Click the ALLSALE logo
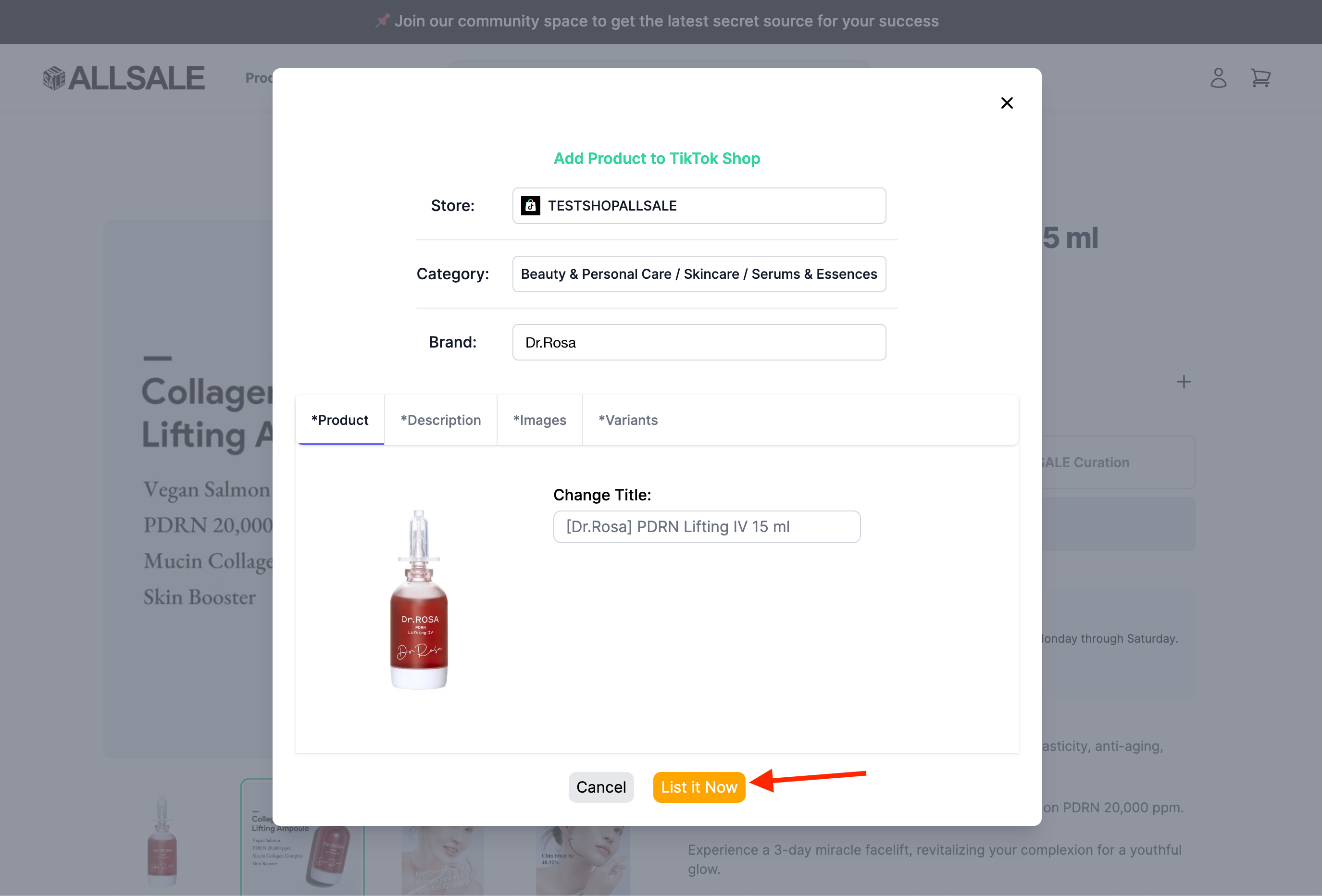 [x=124, y=78]
